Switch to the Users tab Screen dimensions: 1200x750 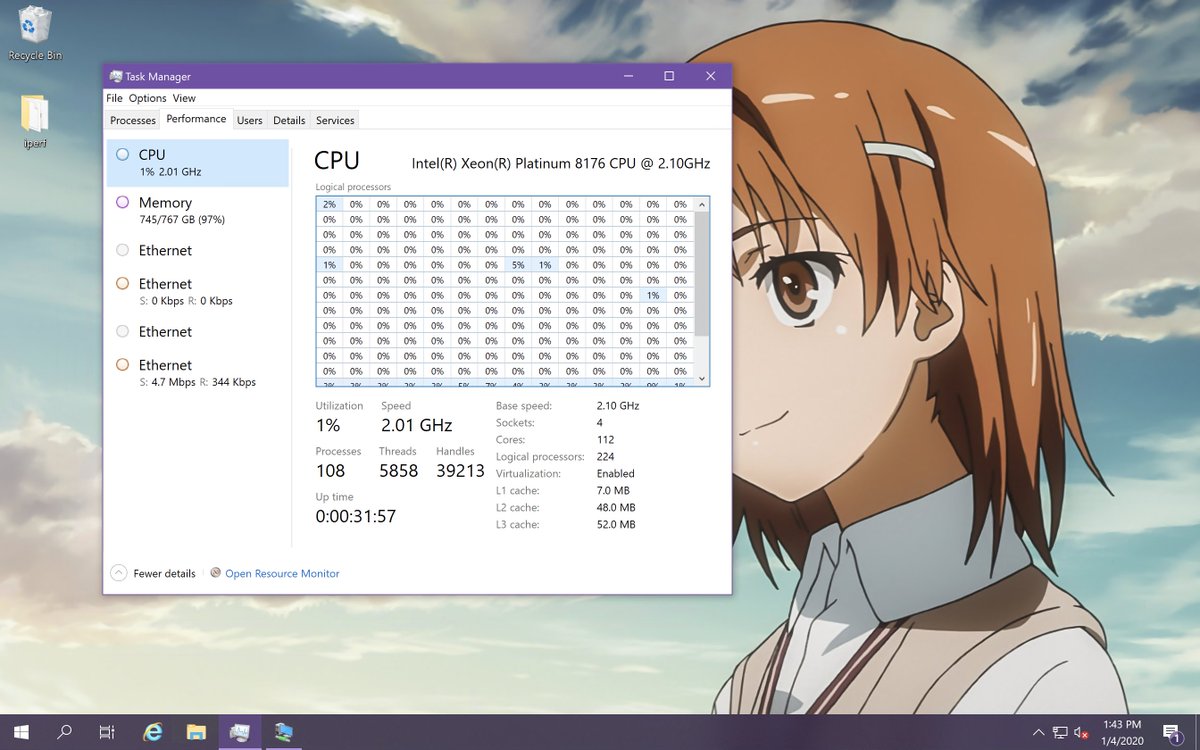(250, 120)
